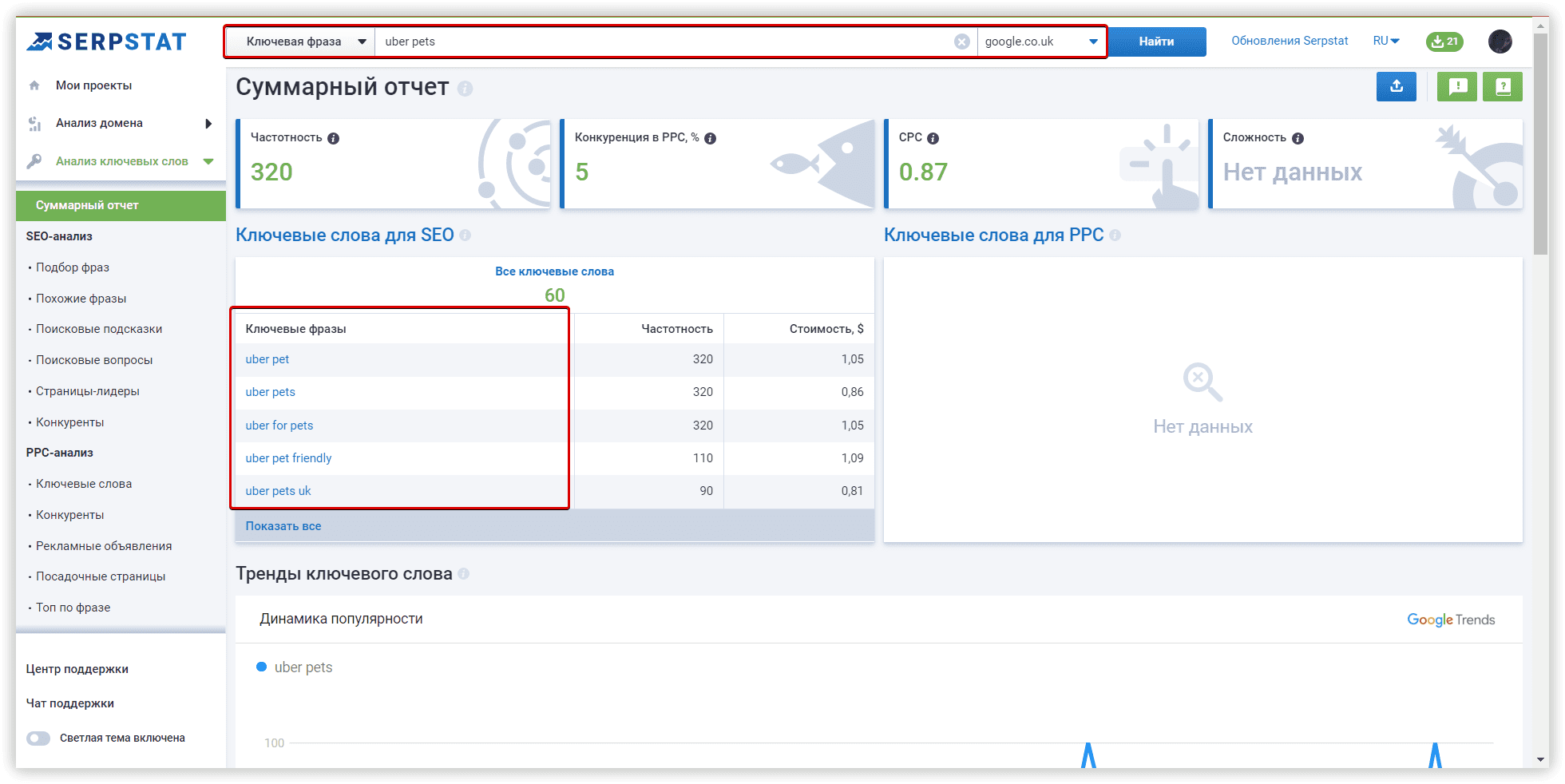Open Поисковые подсказки in the sidebar
Screen dimensions: 1565x784
(x=99, y=329)
